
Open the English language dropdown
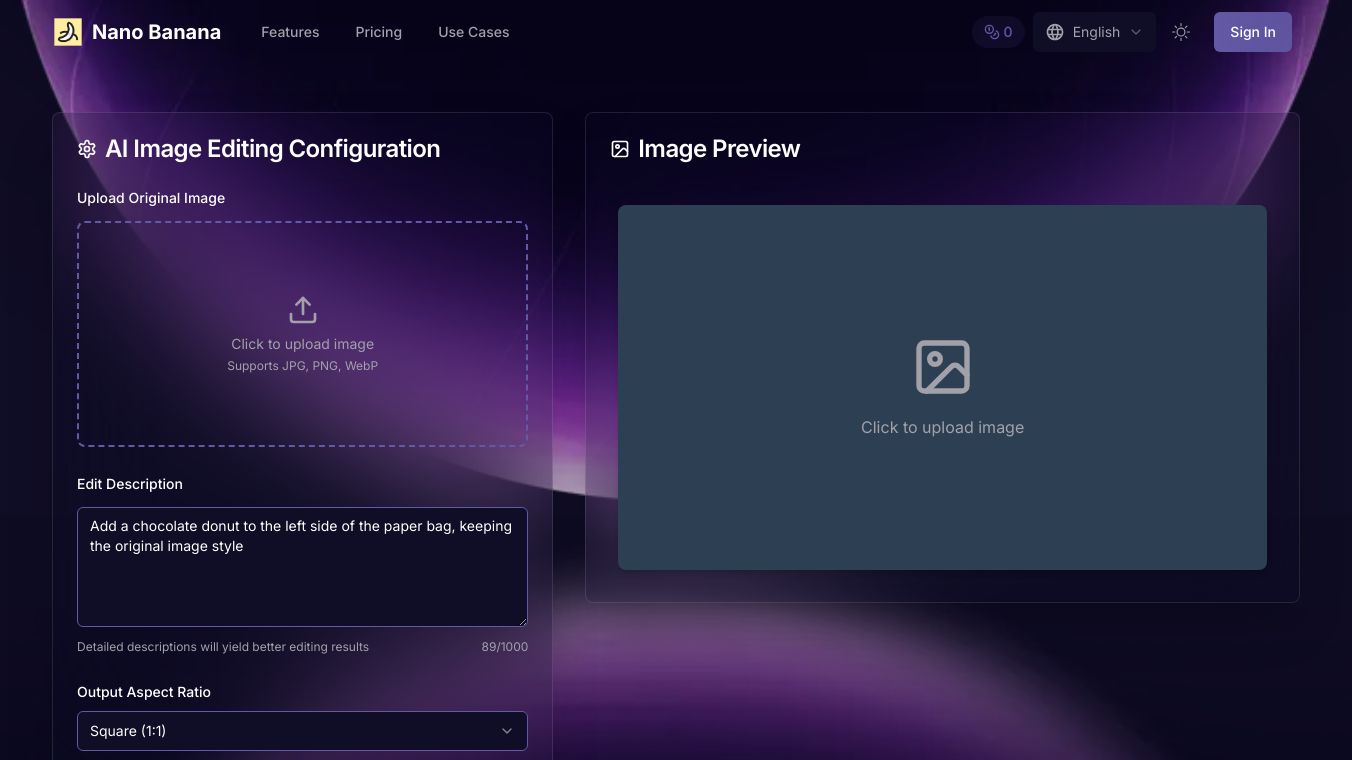pyautogui.click(x=1094, y=32)
